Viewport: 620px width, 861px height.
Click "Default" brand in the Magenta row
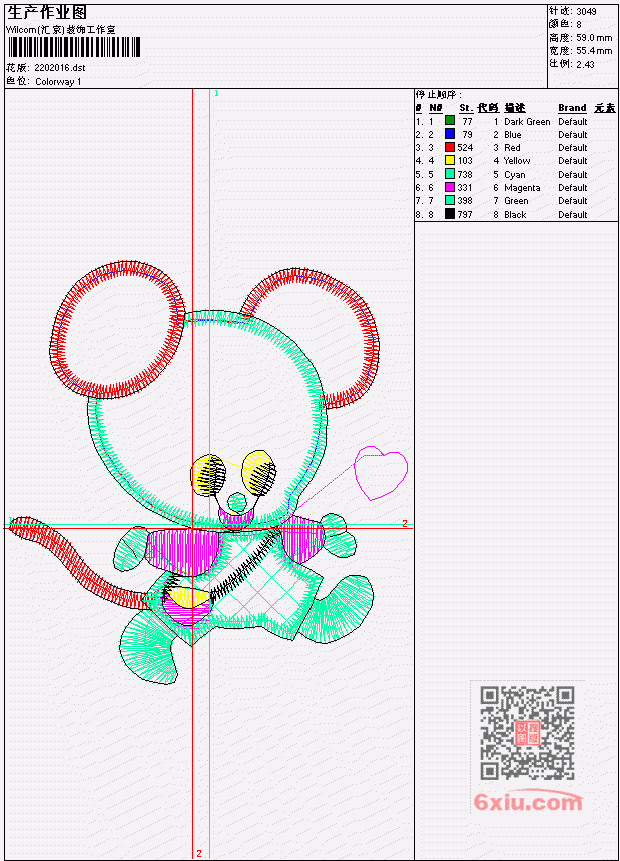[x=573, y=188]
